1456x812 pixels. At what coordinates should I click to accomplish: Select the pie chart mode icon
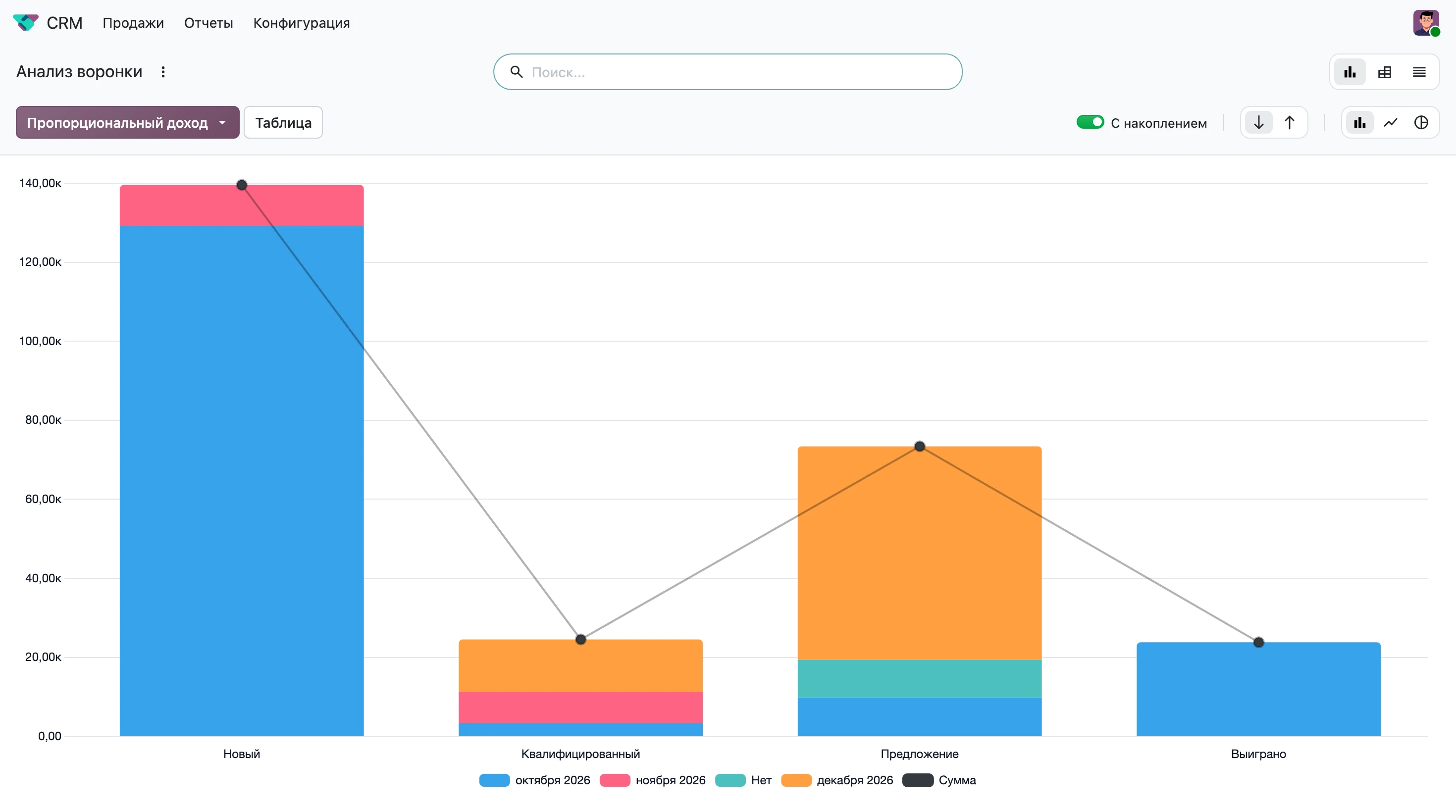[x=1421, y=123]
